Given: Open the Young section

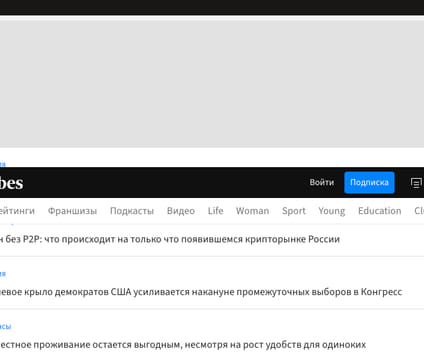Looking at the screenshot, I should pos(332,211).
